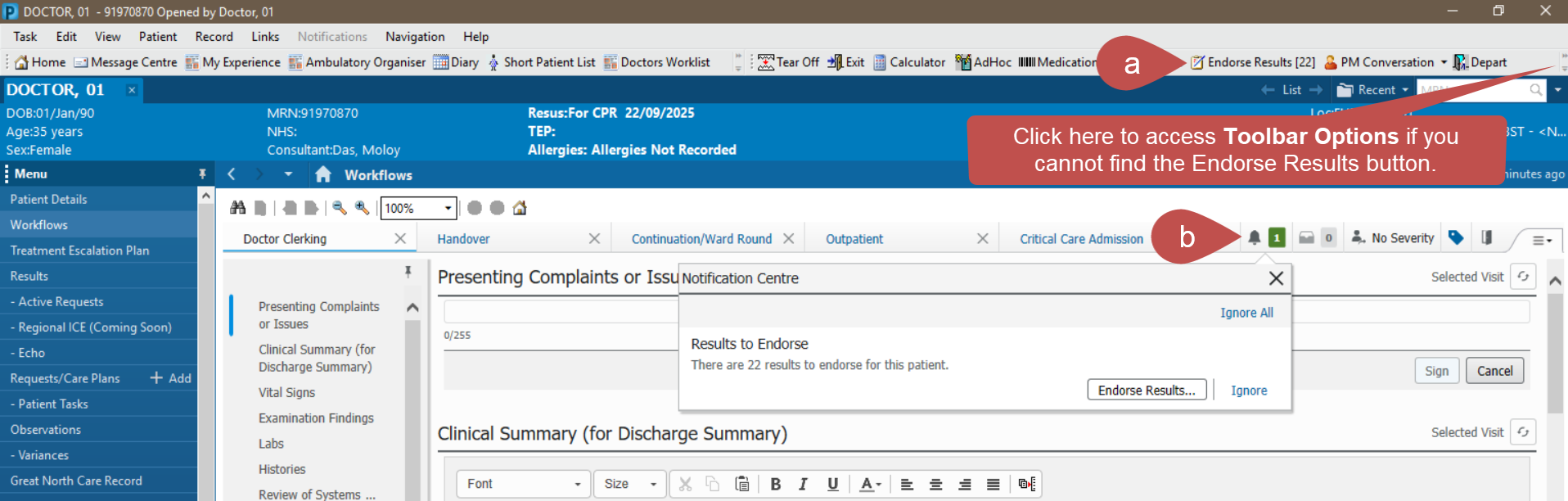Click the binoculars find icon
This screenshot has height=501, width=1568.
[x=237, y=208]
